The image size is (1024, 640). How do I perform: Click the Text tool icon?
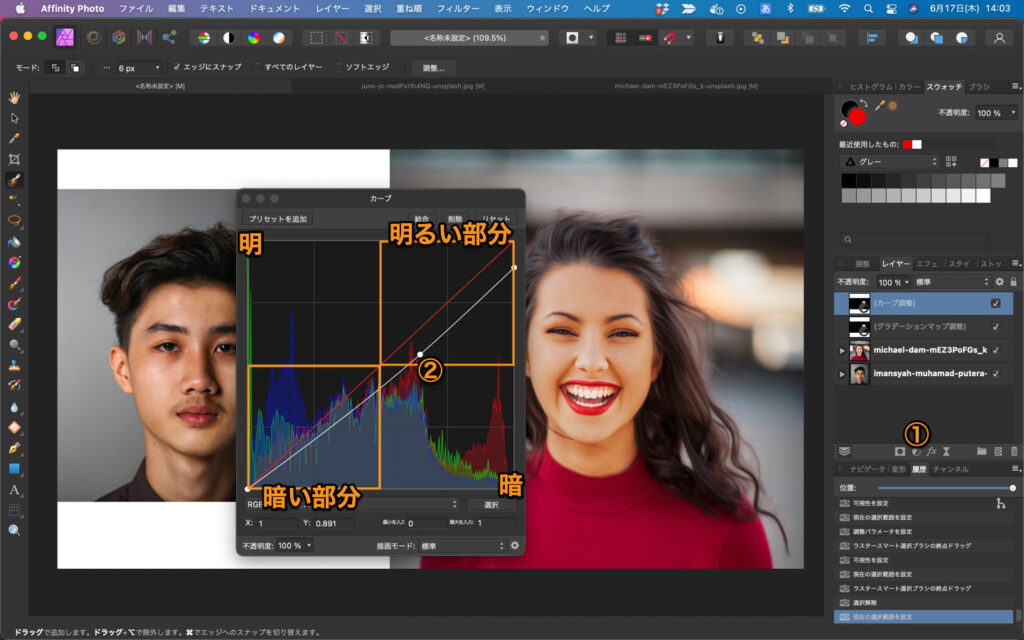click(14, 489)
